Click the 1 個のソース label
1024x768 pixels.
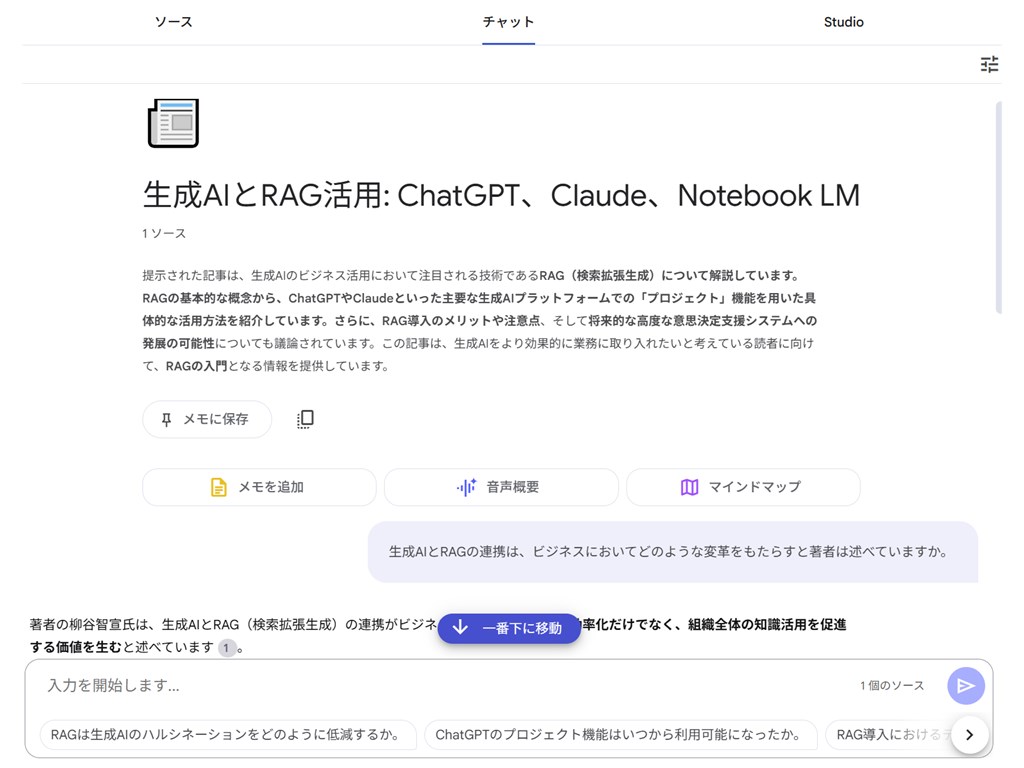tap(892, 686)
